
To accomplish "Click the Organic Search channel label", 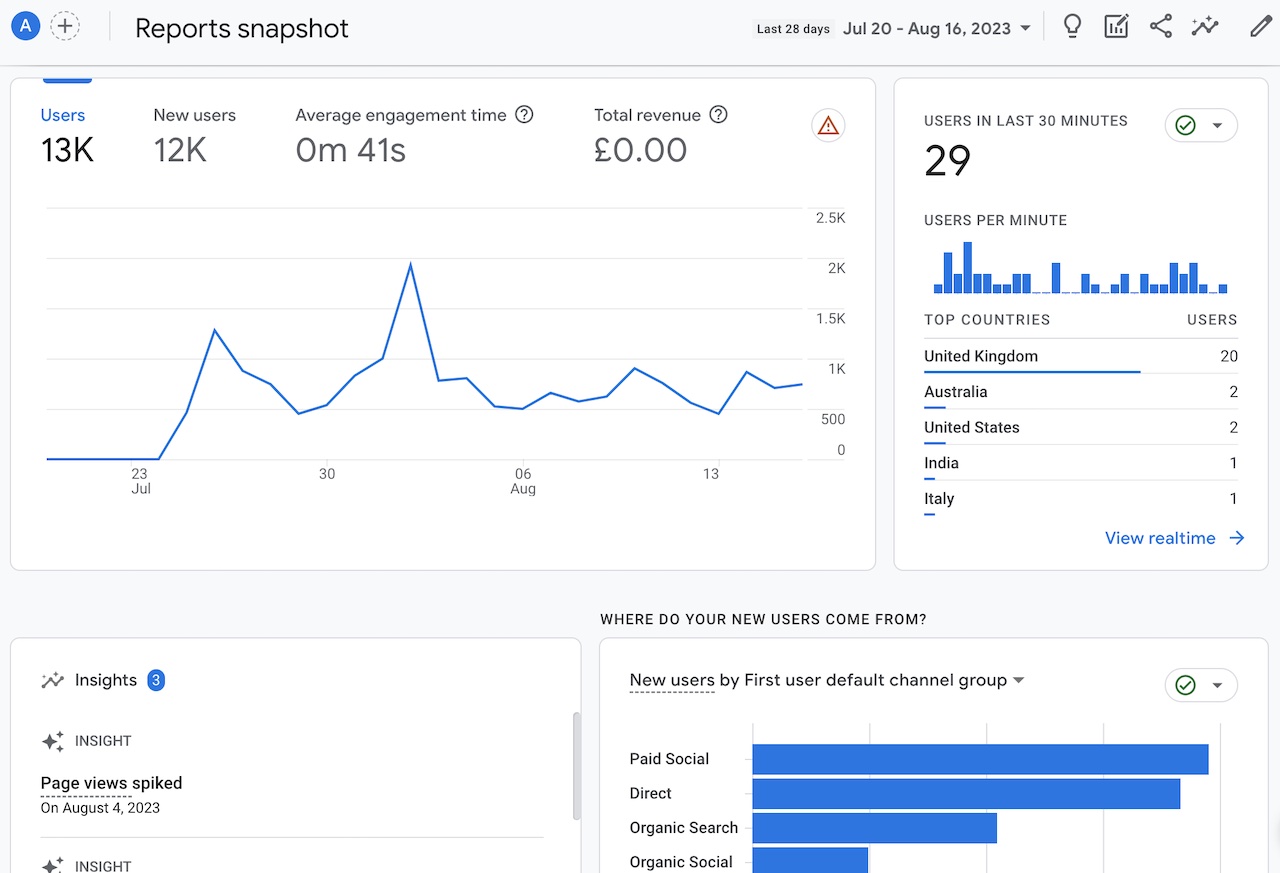I will (684, 828).
